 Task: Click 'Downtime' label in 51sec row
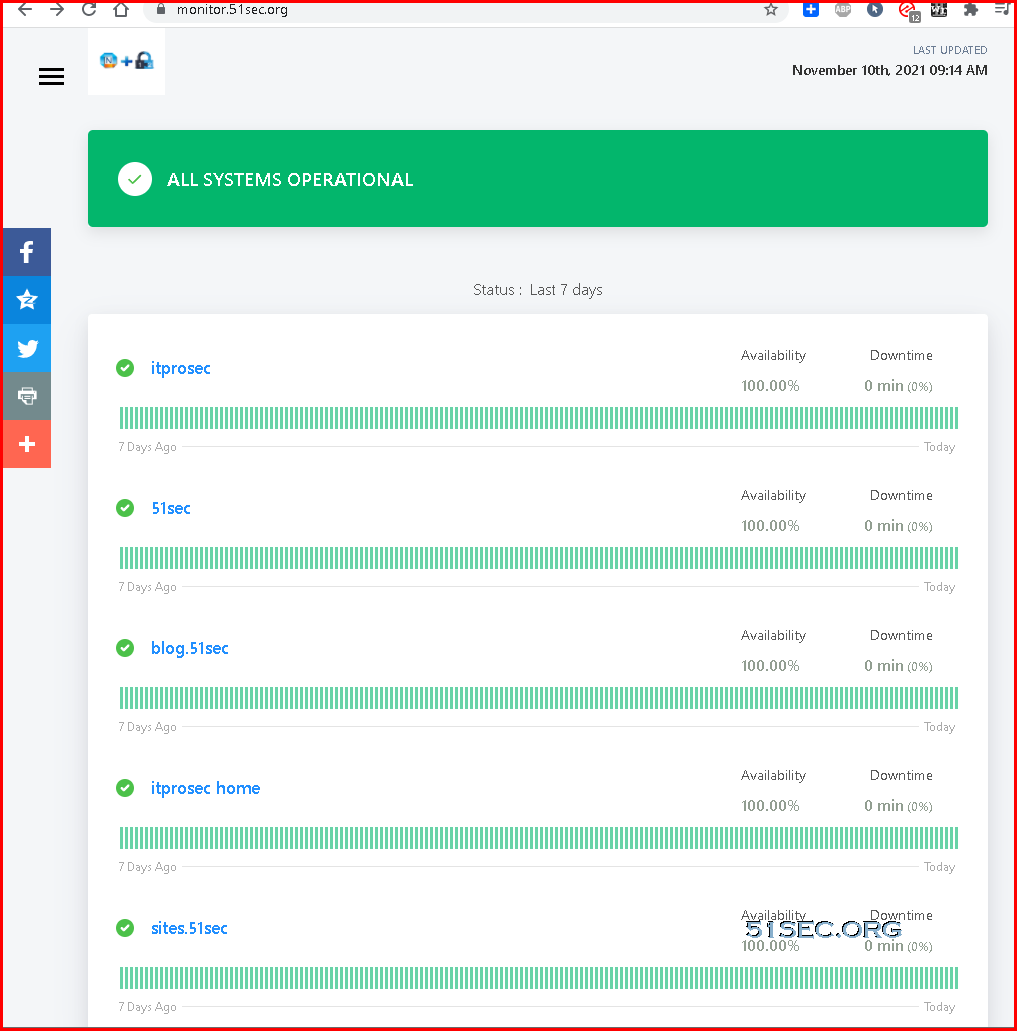(901, 496)
